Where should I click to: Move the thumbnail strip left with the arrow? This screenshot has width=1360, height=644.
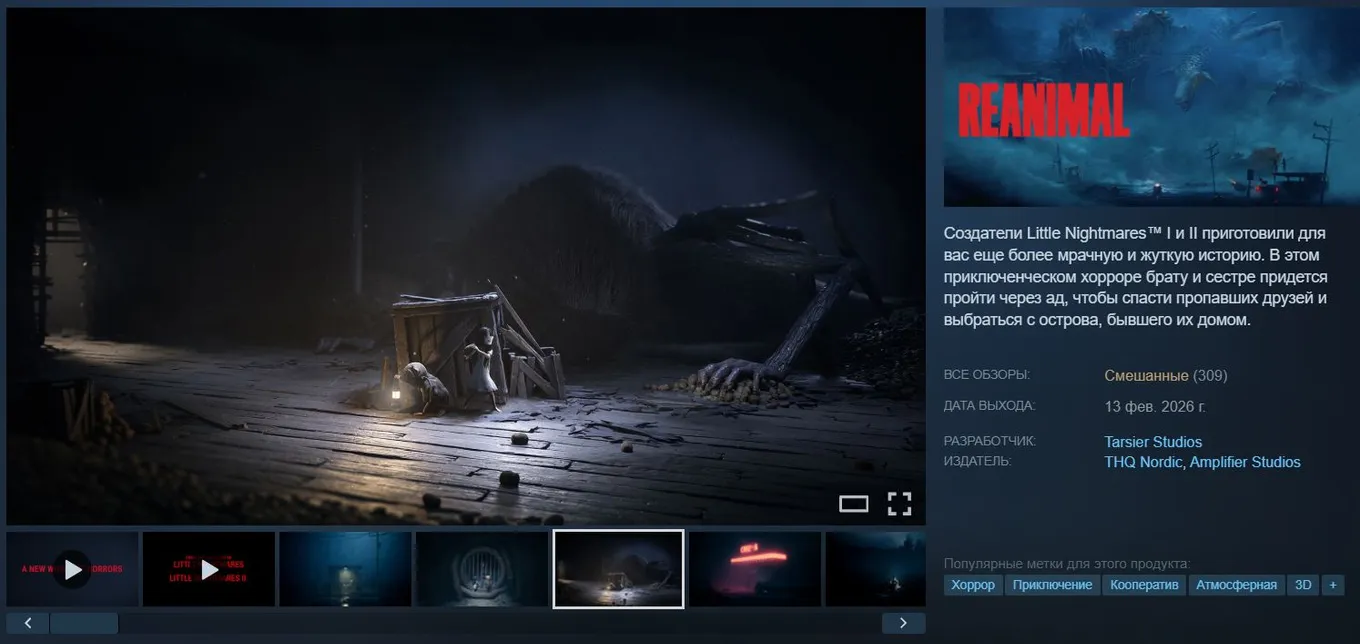point(28,623)
